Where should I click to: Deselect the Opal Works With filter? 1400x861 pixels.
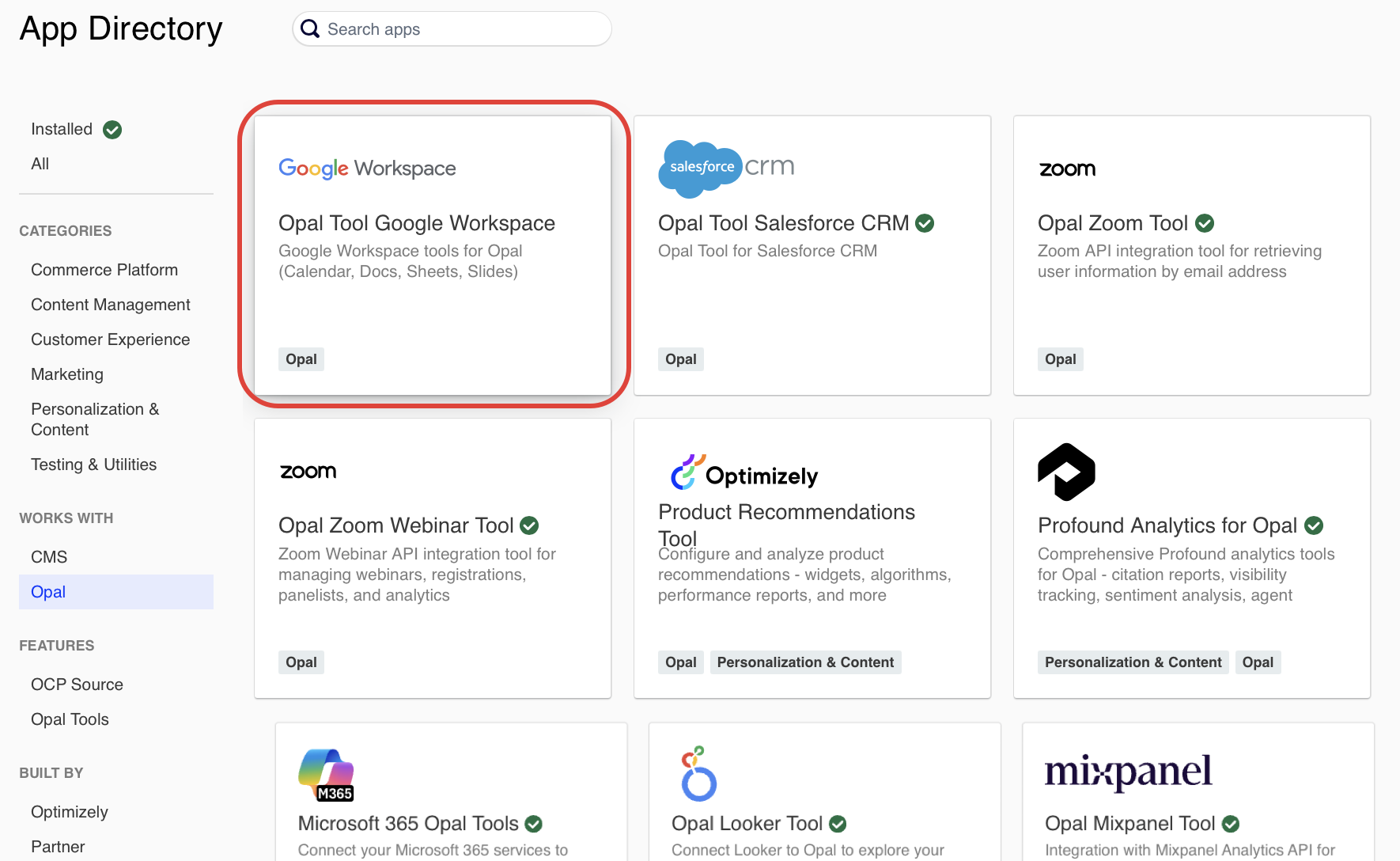click(116, 592)
